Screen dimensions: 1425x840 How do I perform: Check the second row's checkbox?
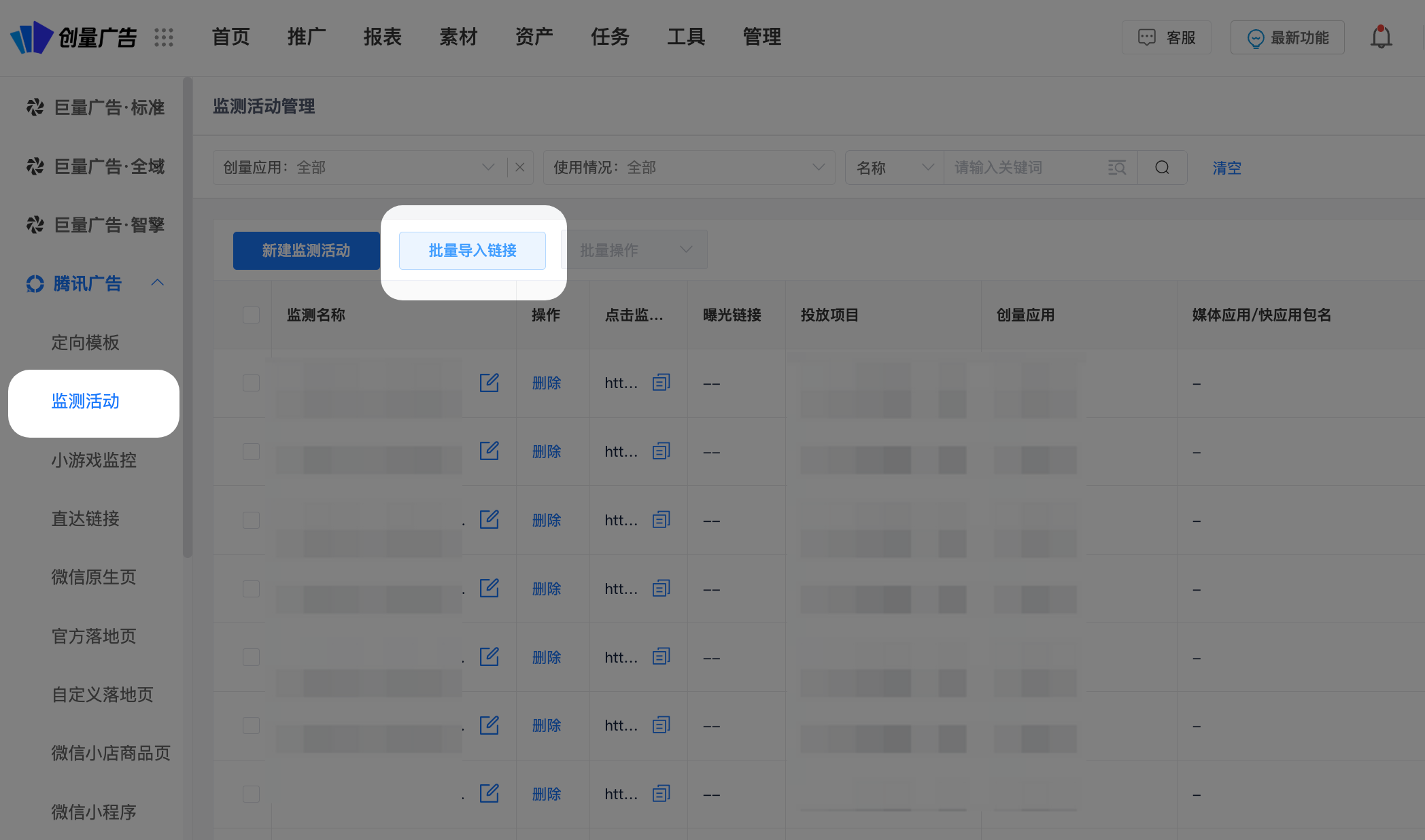pyautogui.click(x=252, y=451)
